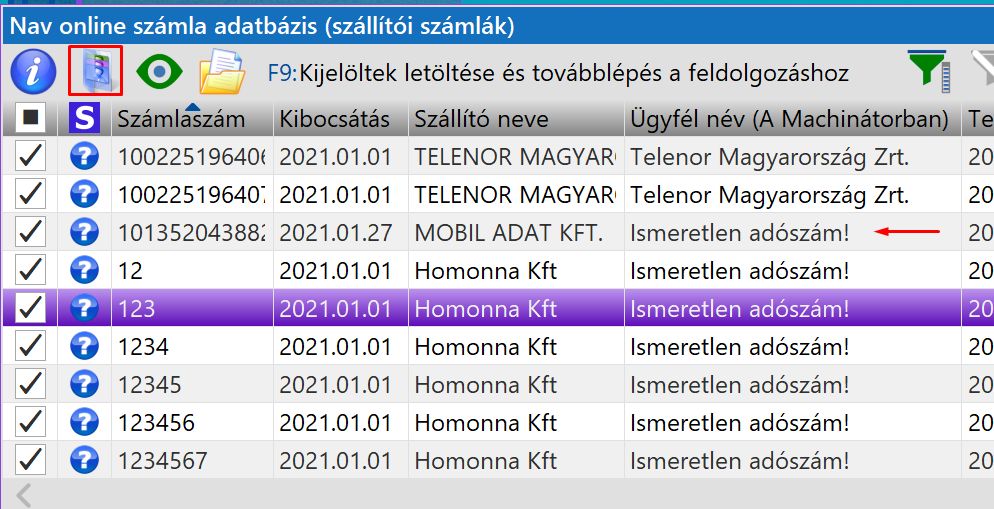Click question mark status icon for invoice 12
Viewport: 994px width, 509px height.
pos(85,270)
